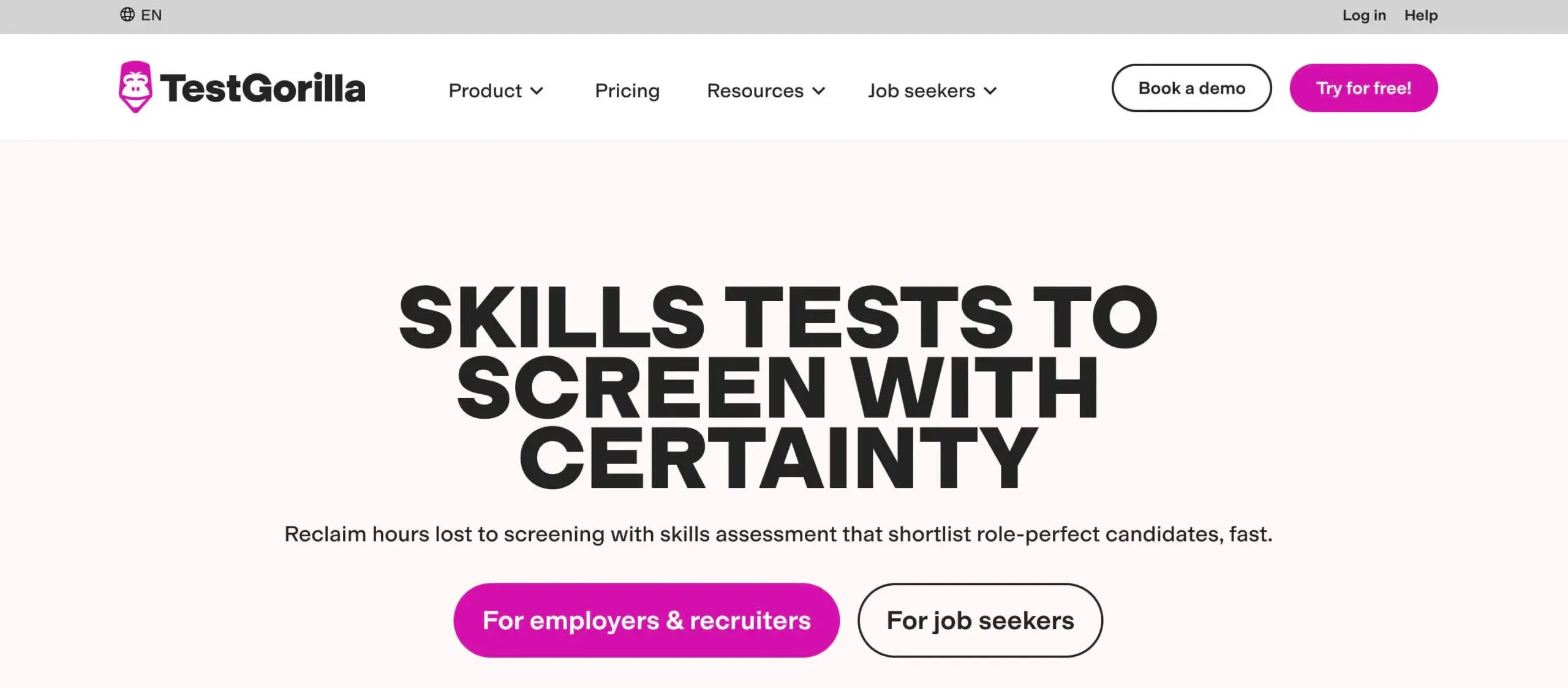The height and width of the screenshot is (688, 1568).
Task: Click the Product chevron arrow
Action: pos(538,91)
